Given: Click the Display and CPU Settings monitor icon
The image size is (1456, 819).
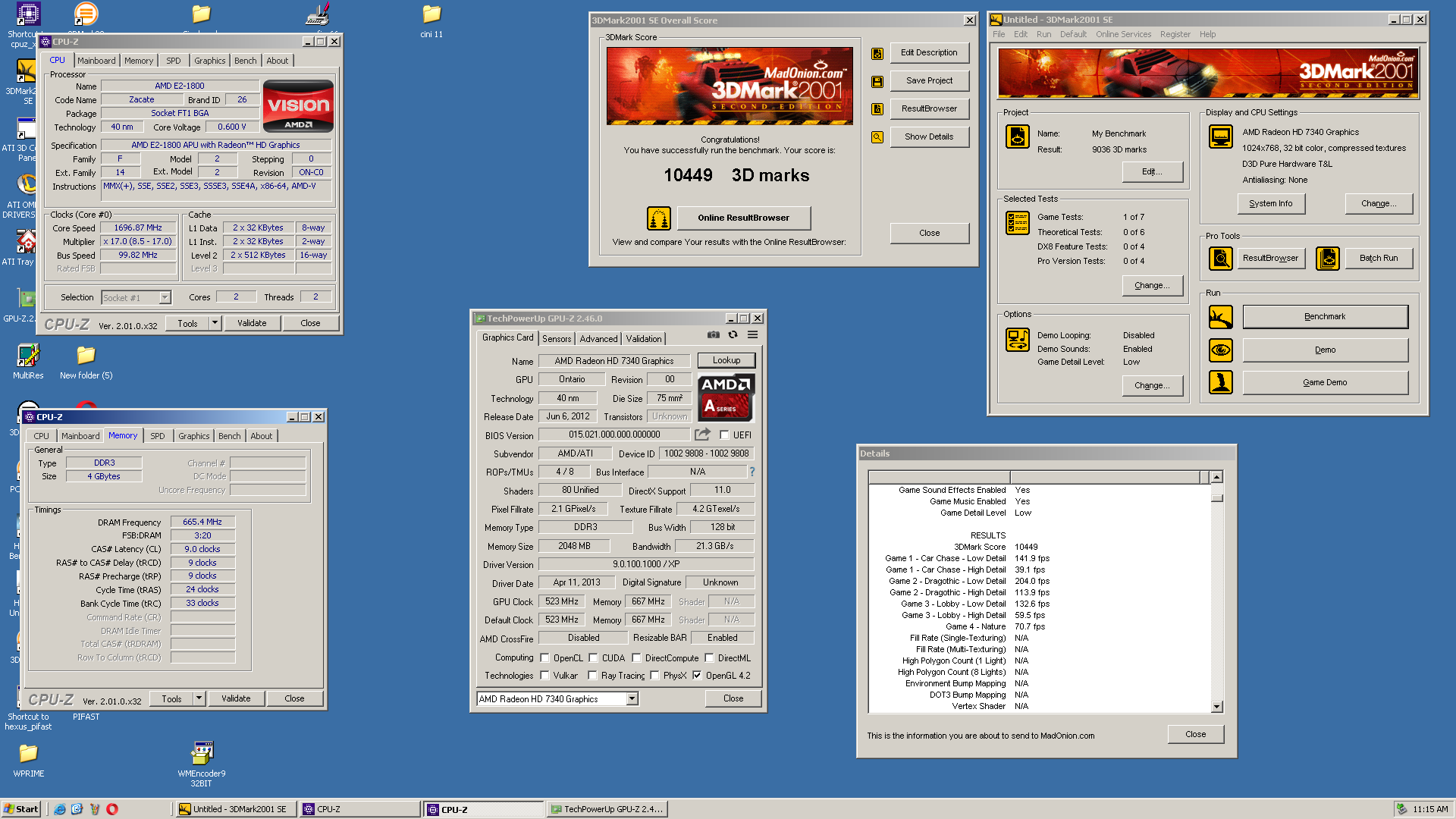Looking at the screenshot, I should (1221, 136).
